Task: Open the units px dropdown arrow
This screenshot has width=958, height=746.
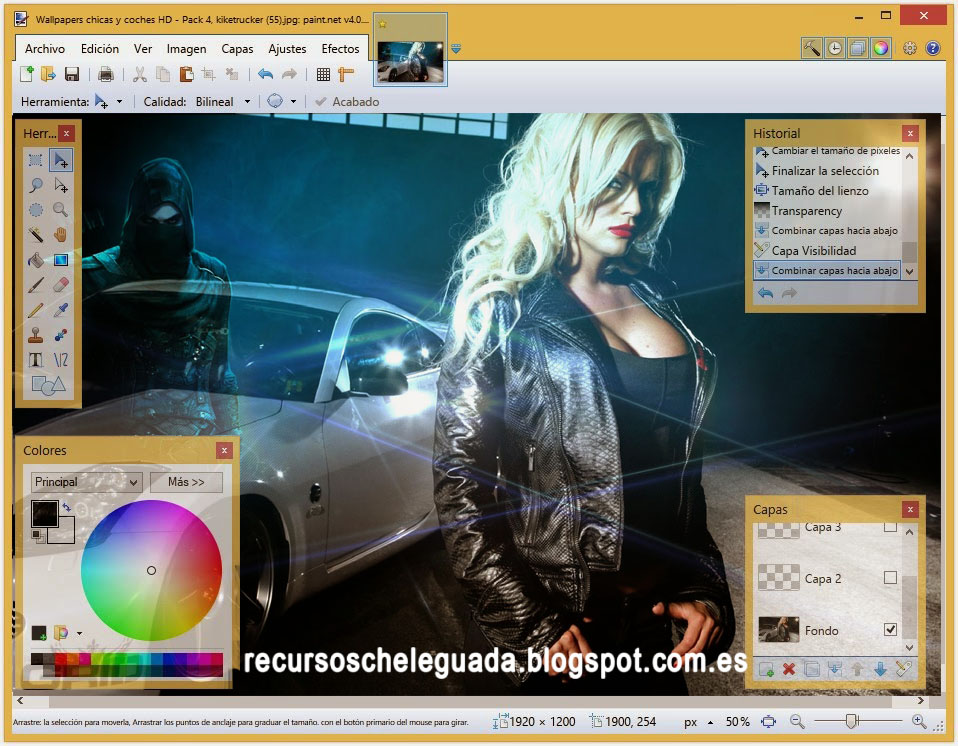Action: pyautogui.click(x=711, y=722)
